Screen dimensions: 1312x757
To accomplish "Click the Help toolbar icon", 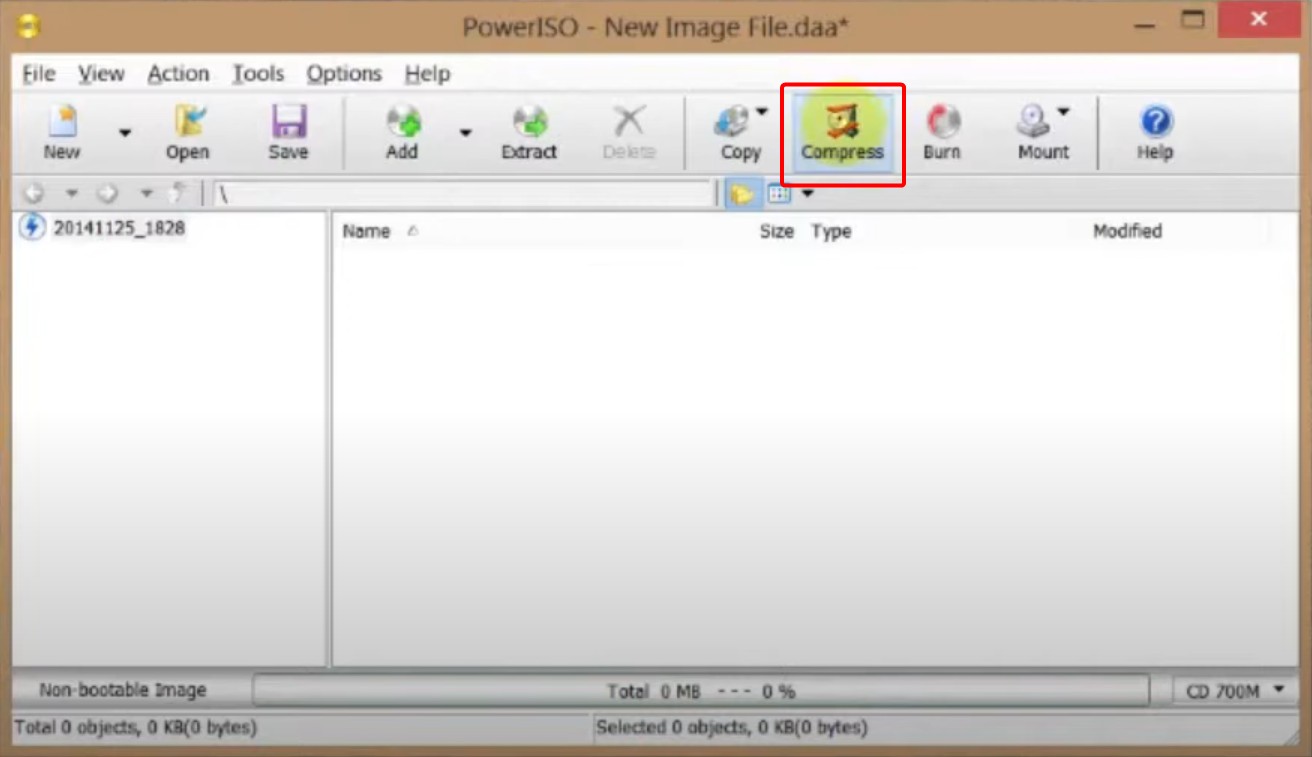I will (x=1155, y=133).
